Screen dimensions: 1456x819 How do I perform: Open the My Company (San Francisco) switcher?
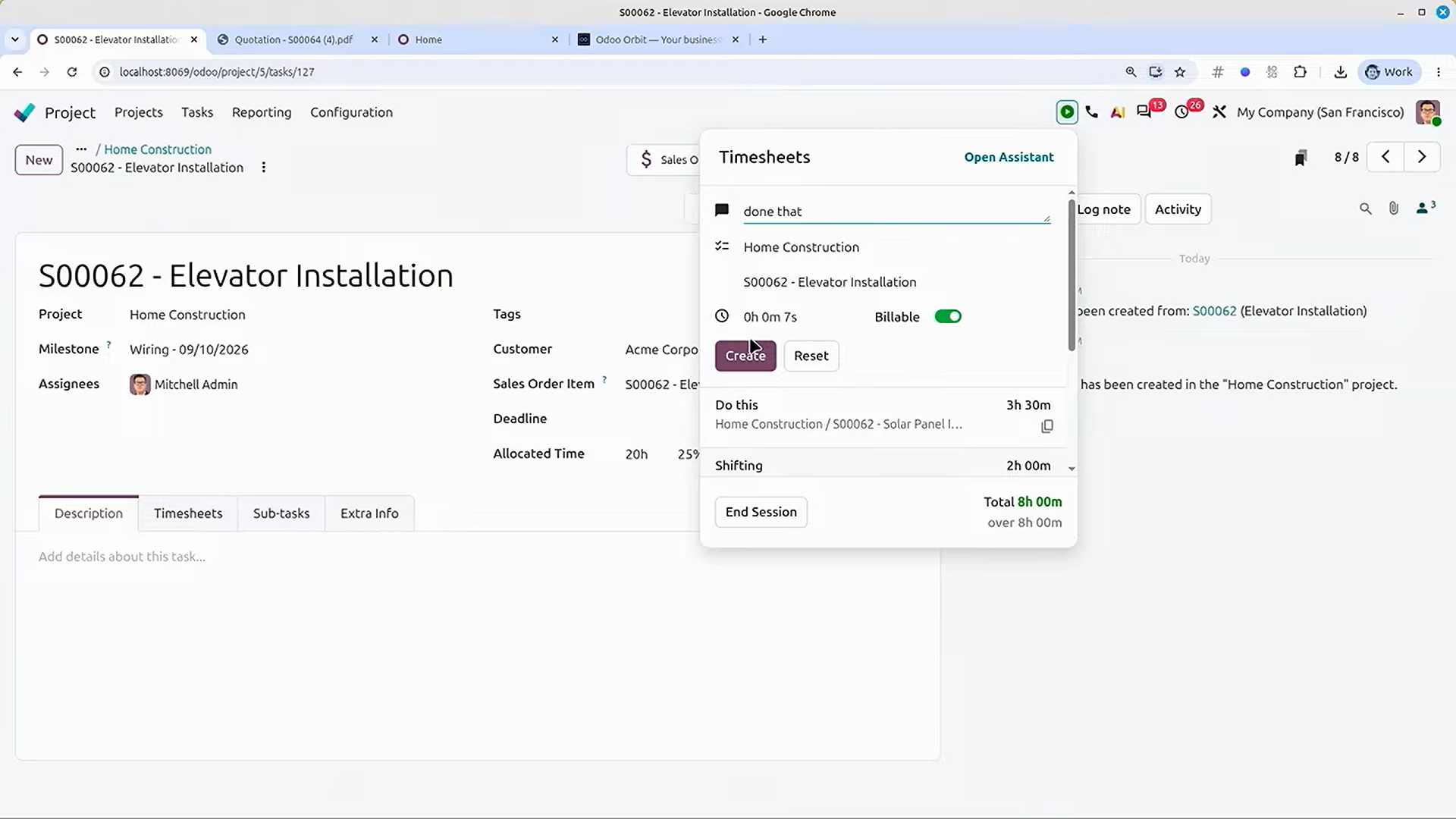(1320, 112)
